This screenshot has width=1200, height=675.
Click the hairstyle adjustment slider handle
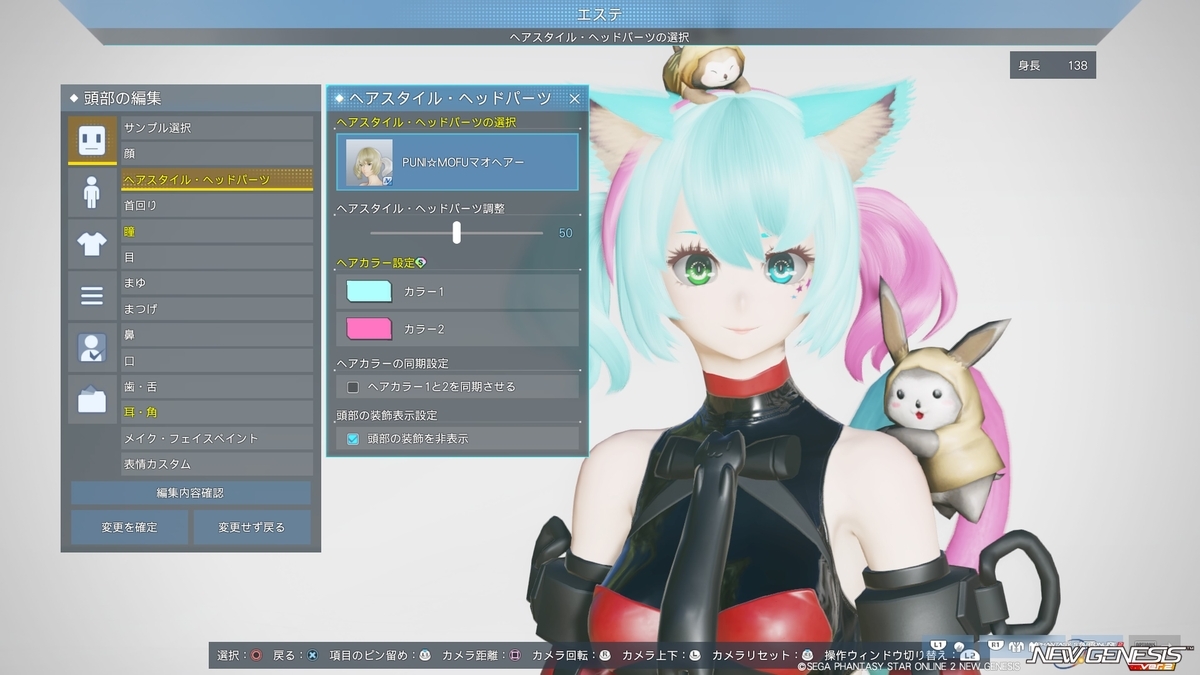(457, 232)
